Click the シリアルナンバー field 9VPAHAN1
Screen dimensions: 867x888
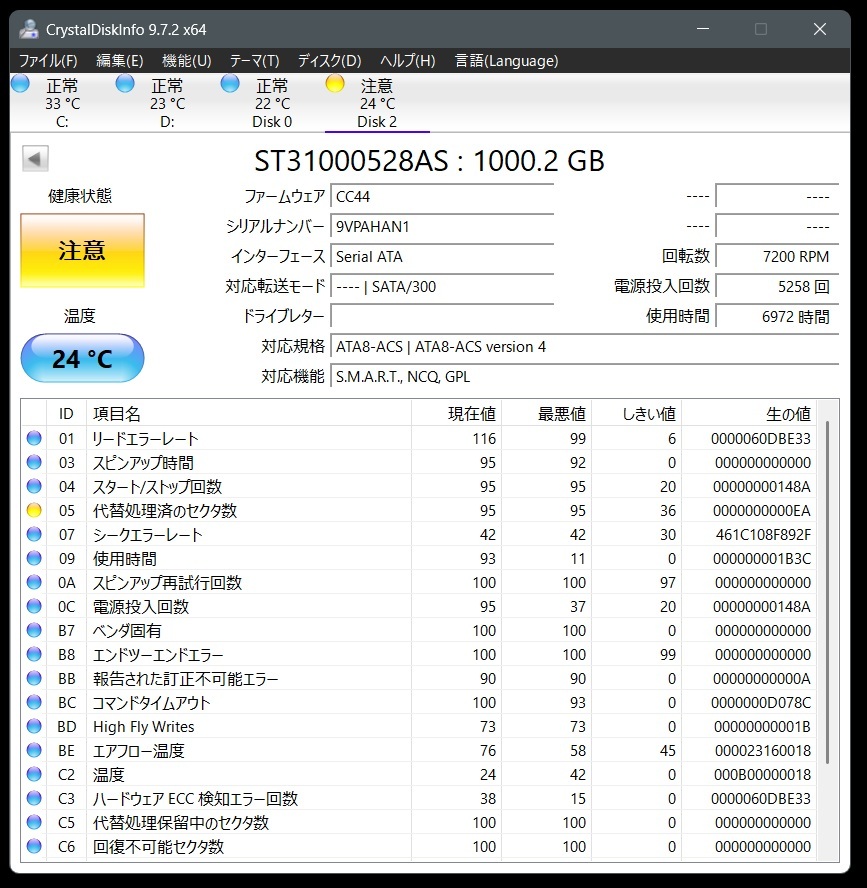pyautogui.click(x=441, y=227)
